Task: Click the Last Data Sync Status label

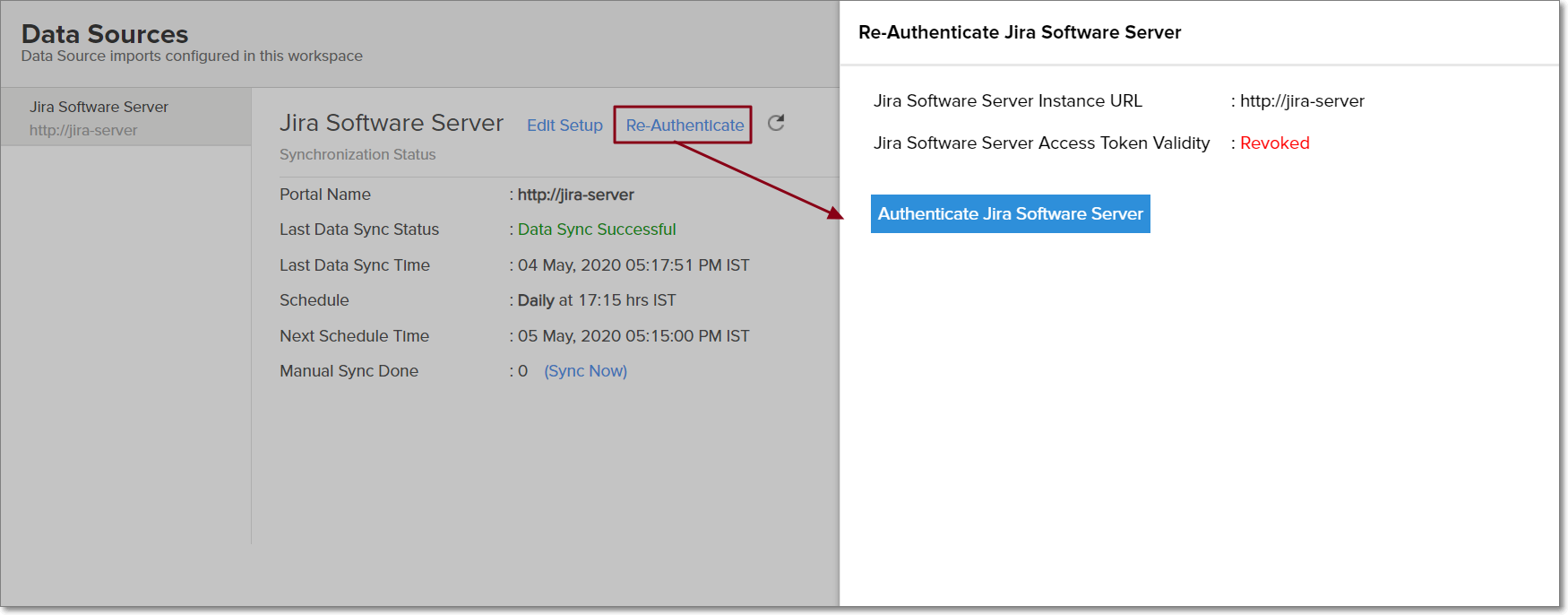Action: (359, 230)
